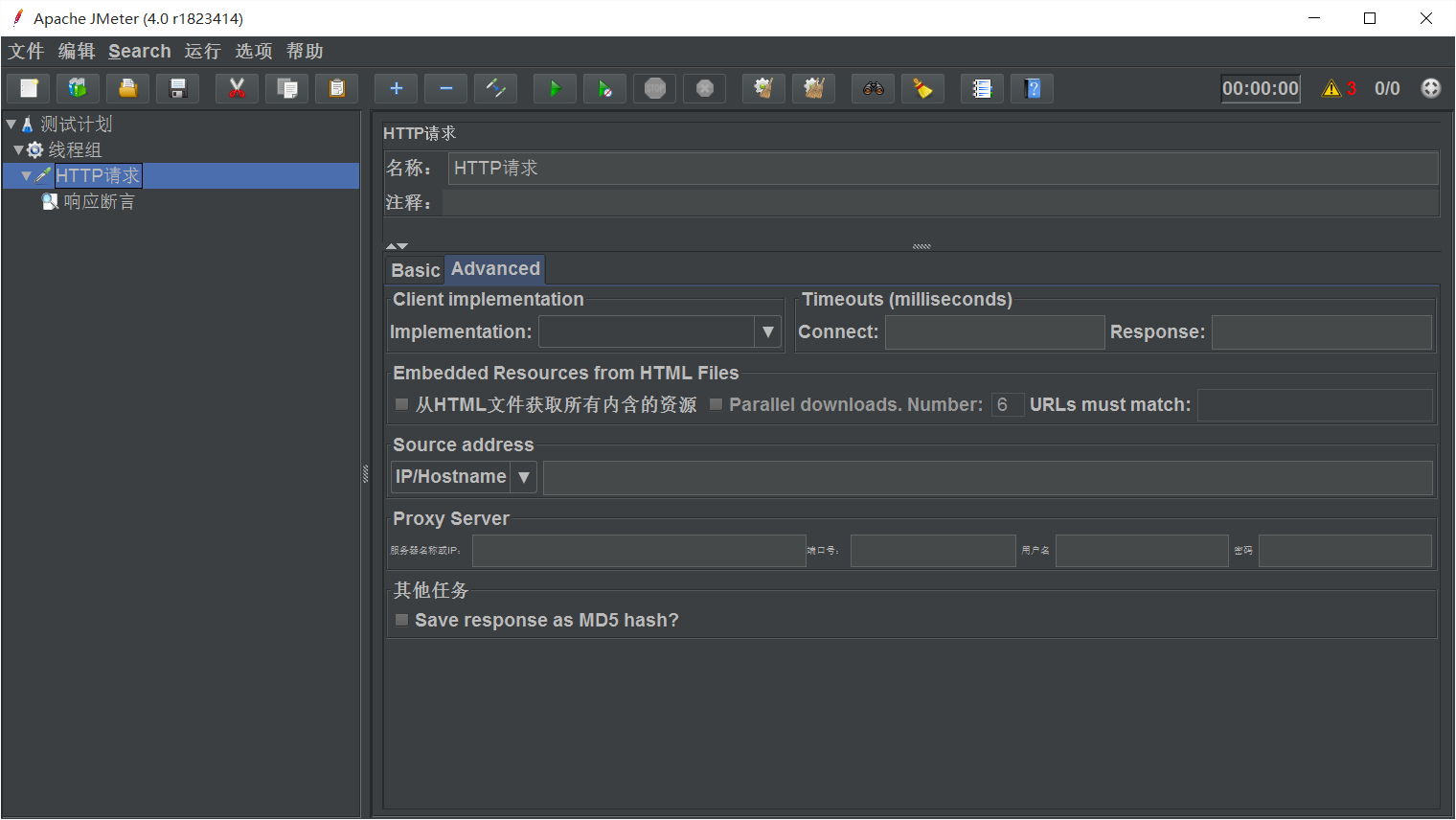The width and height of the screenshot is (1456, 820).
Task: Click the Stop test icon
Action: [x=655, y=88]
